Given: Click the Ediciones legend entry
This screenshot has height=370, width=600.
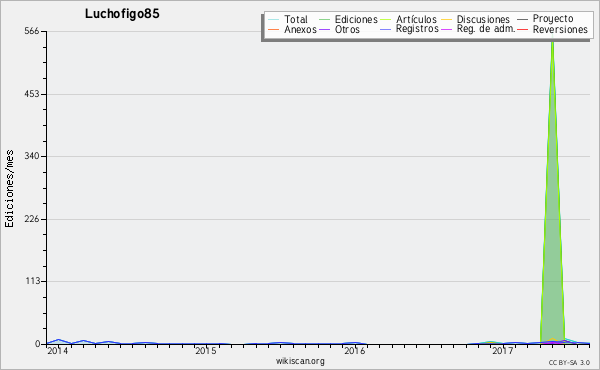Looking at the screenshot, I should click(x=348, y=19).
